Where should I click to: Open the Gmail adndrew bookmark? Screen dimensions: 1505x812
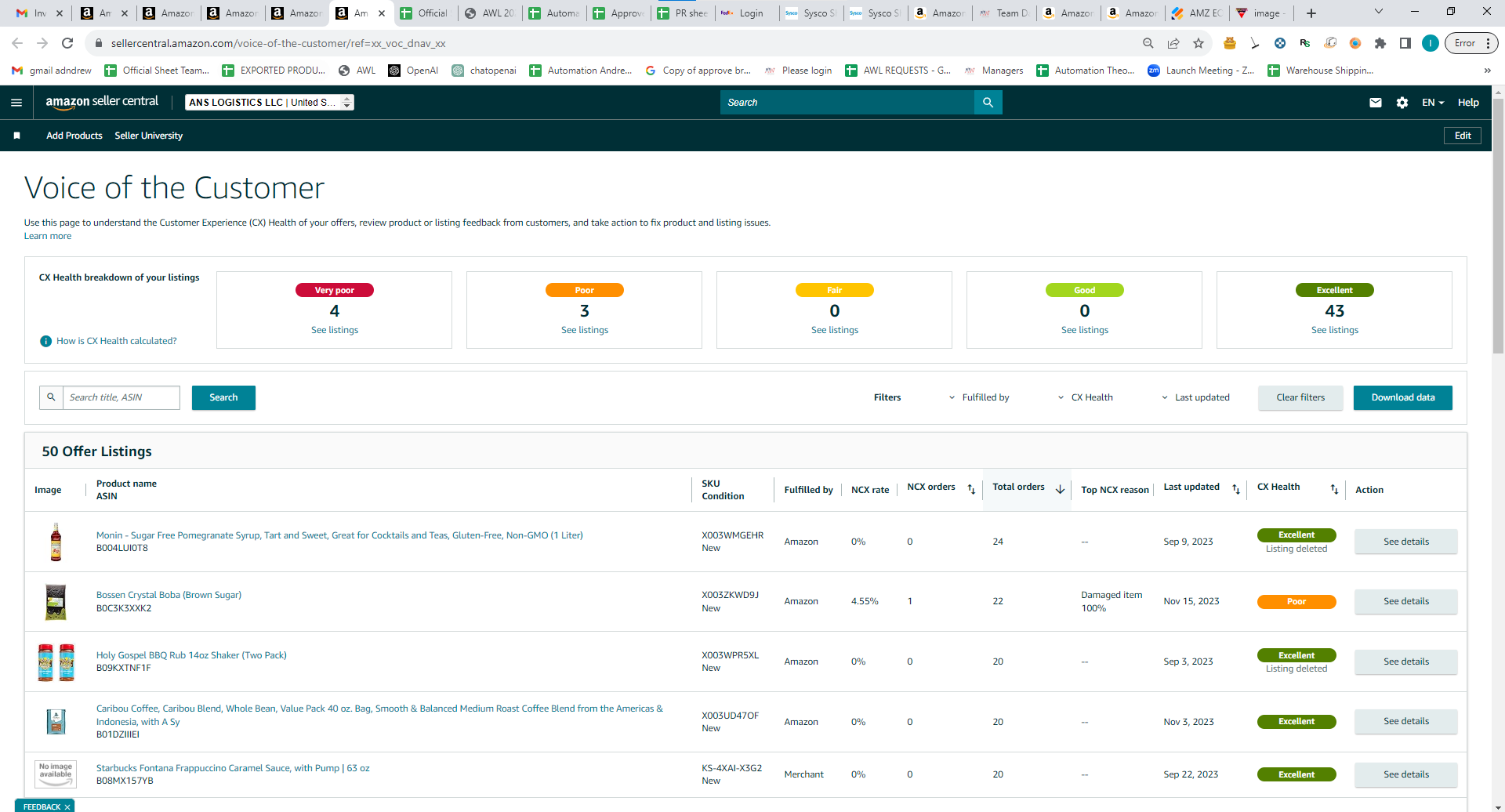(52, 71)
